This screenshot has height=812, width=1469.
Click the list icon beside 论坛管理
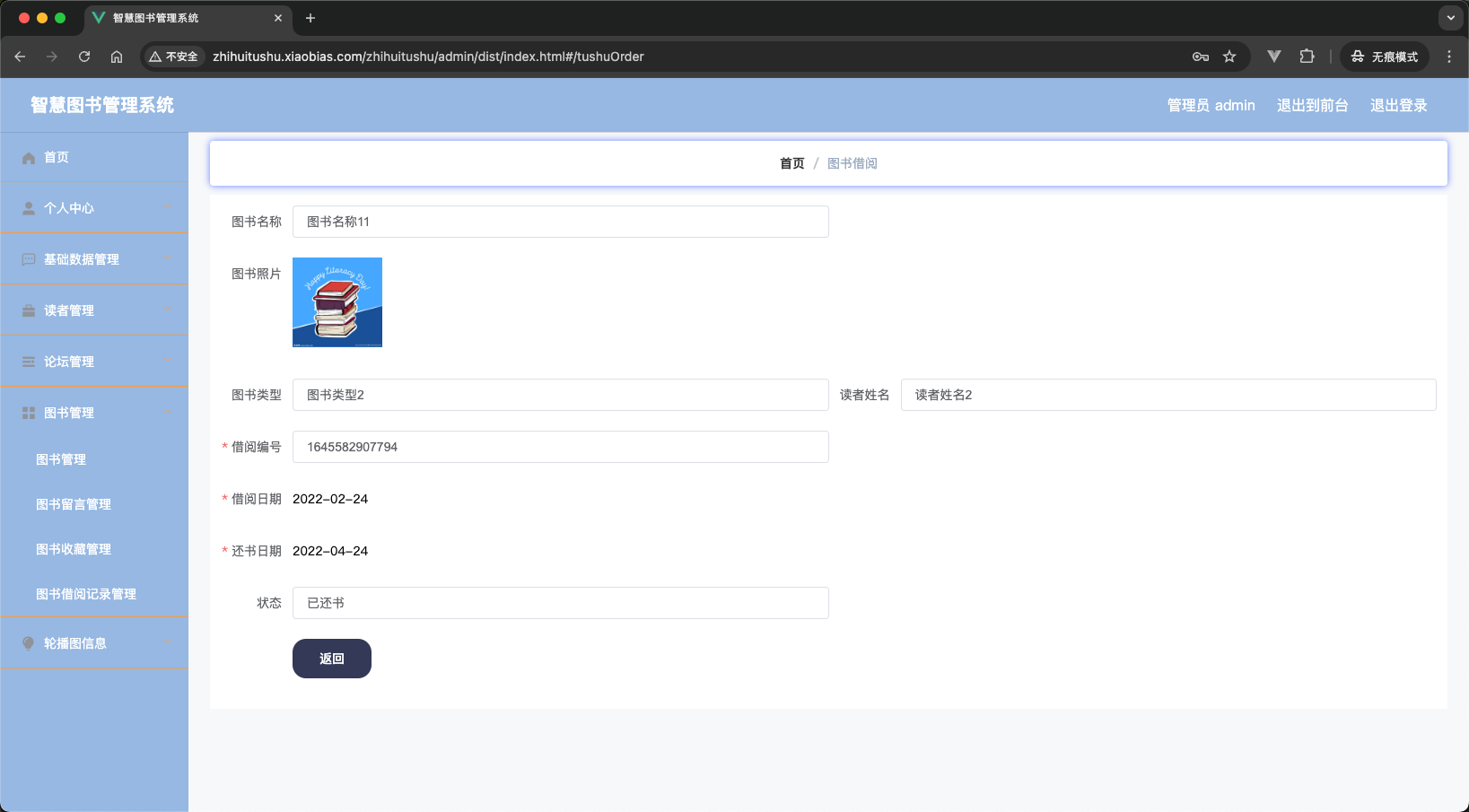click(x=29, y=362)
